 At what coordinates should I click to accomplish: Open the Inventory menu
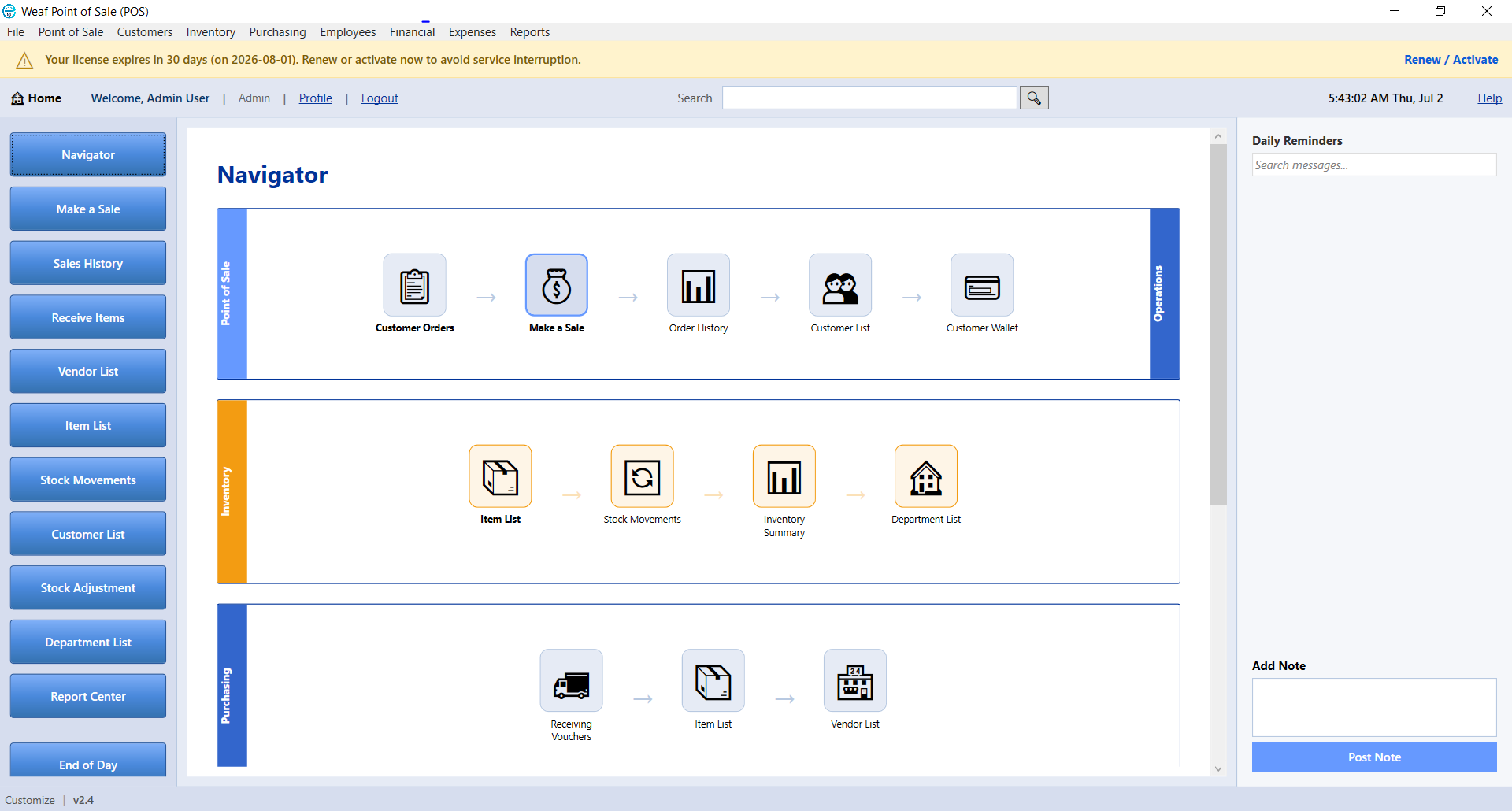[210, 32]
